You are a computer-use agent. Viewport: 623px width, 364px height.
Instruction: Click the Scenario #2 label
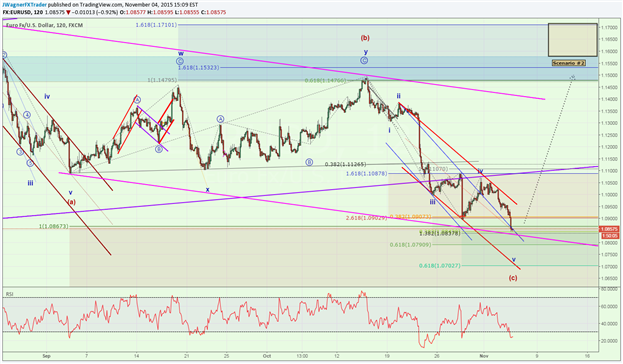tap(569, 63)
